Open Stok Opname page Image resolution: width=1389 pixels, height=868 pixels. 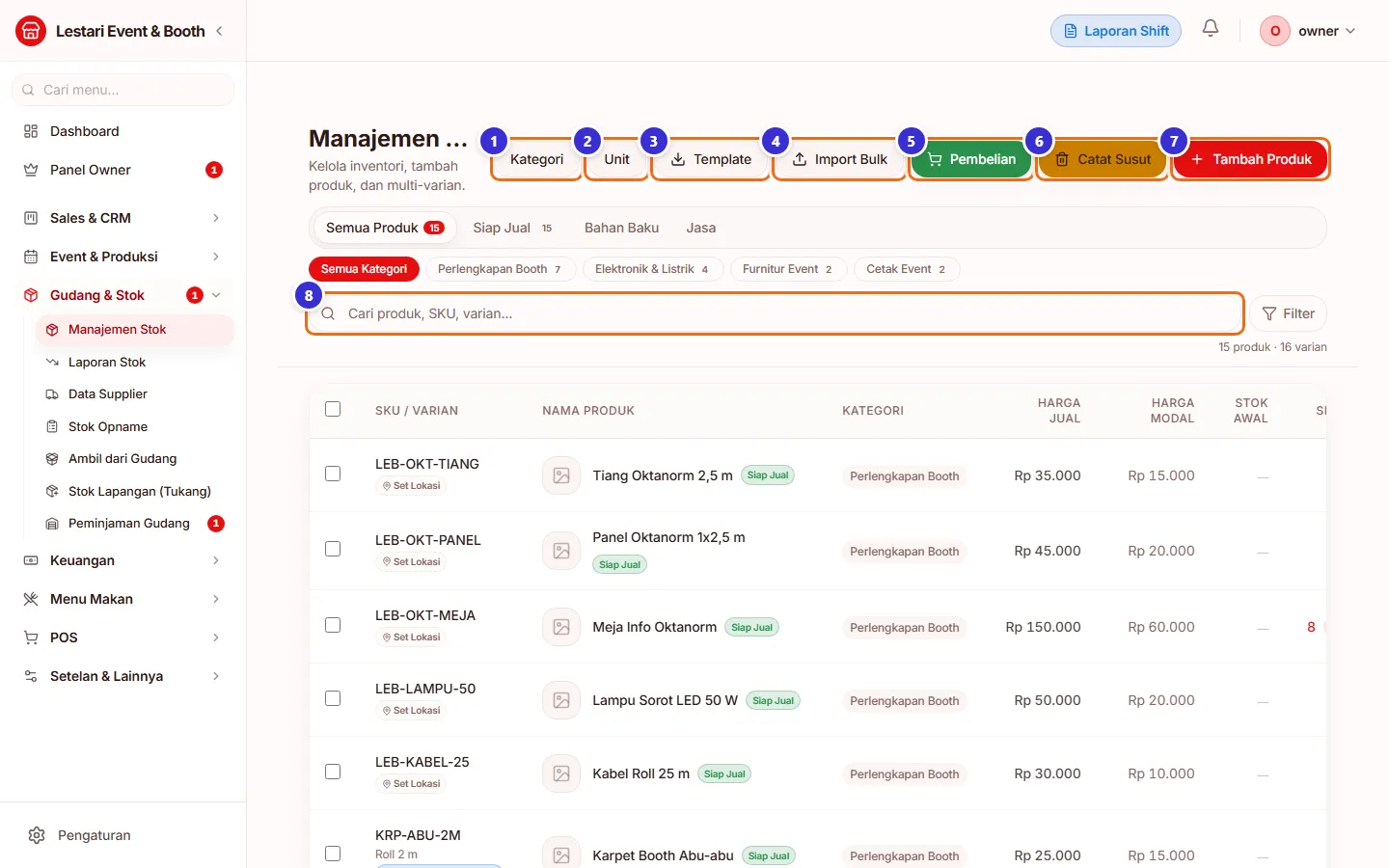coord(135,426)
